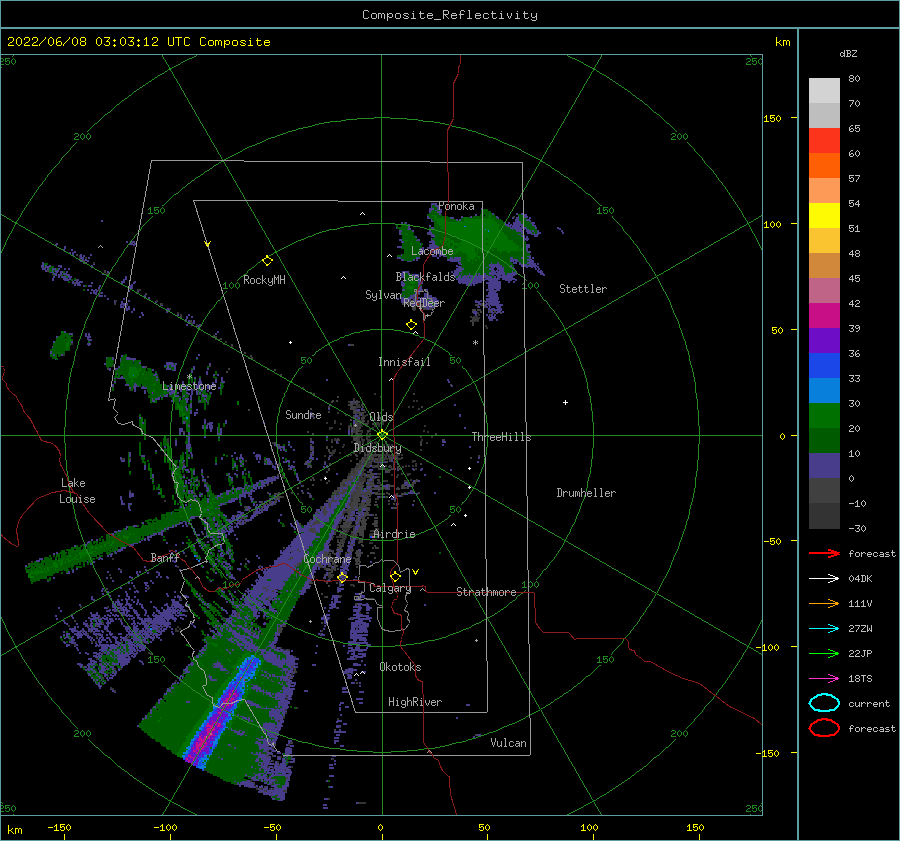Select the Vulcan town label
The width and height of the screenshot is (900, 841).
click(x=509, y=743)
